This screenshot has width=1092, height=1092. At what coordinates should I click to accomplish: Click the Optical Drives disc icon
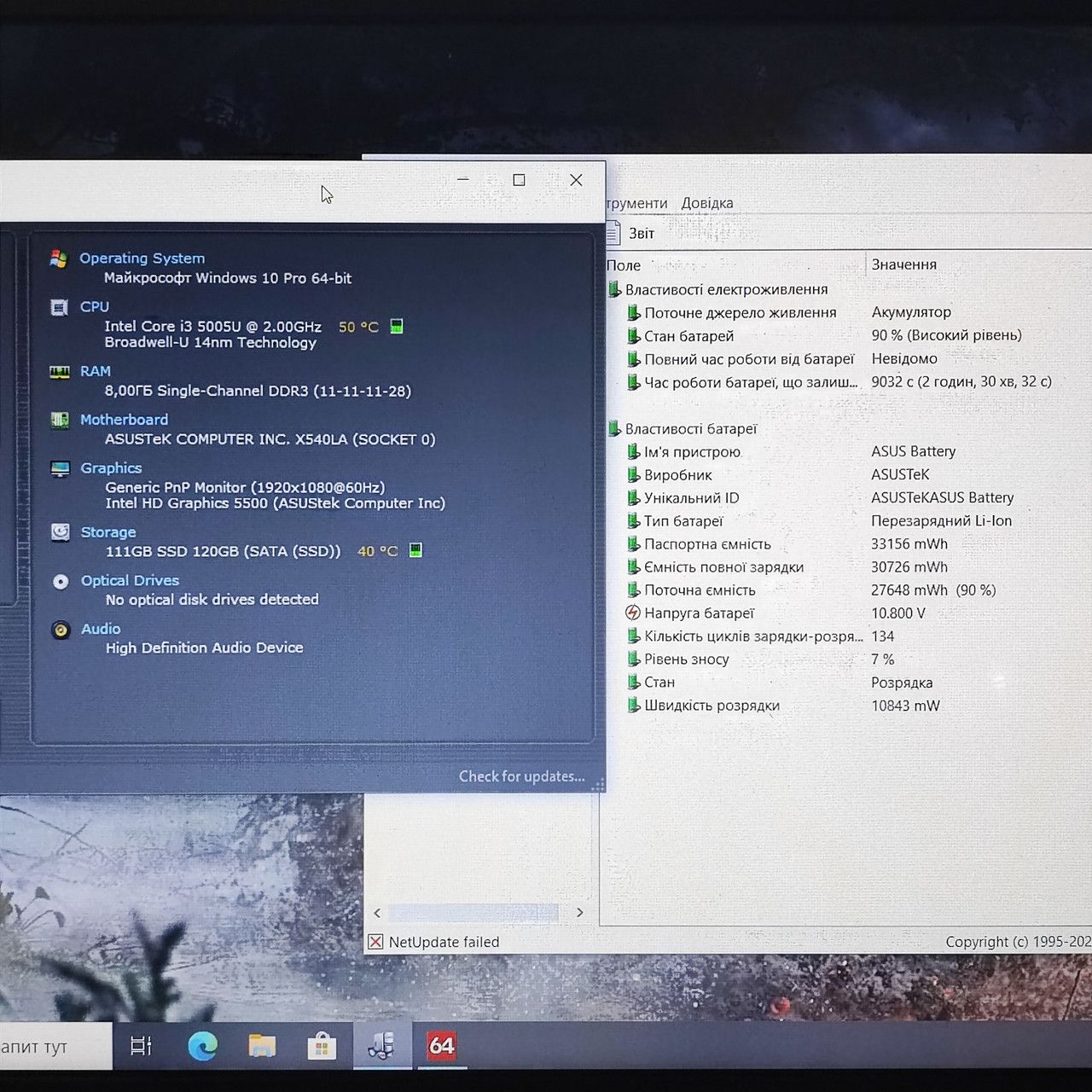61,582
